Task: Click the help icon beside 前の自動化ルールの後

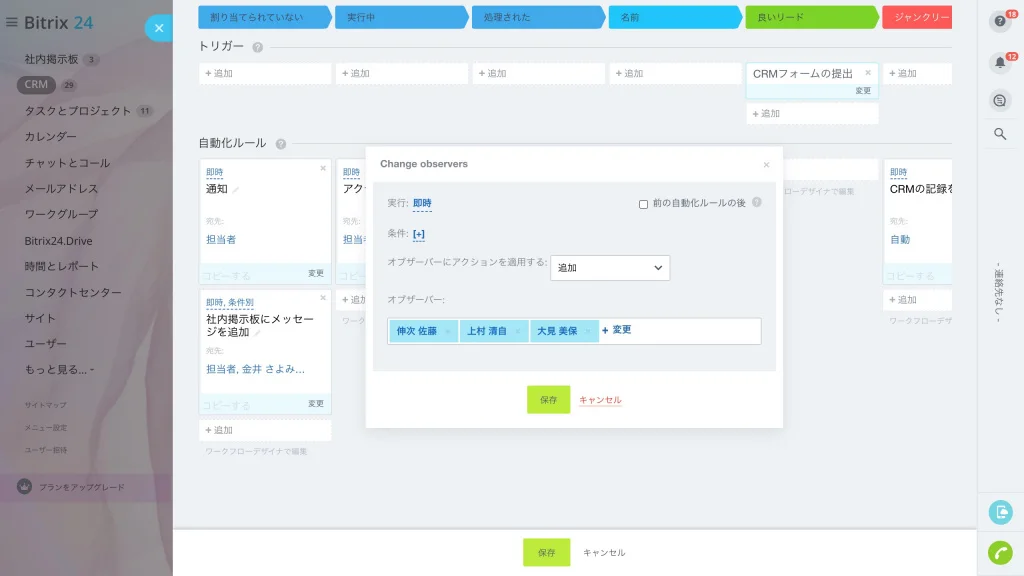Action: click(x=757, y=202)
